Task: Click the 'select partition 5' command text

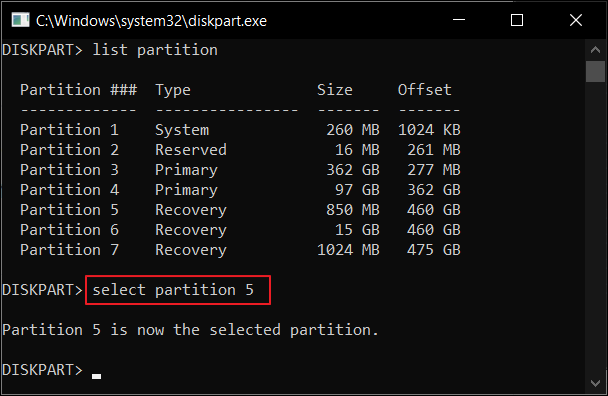Action: point(173,290)
